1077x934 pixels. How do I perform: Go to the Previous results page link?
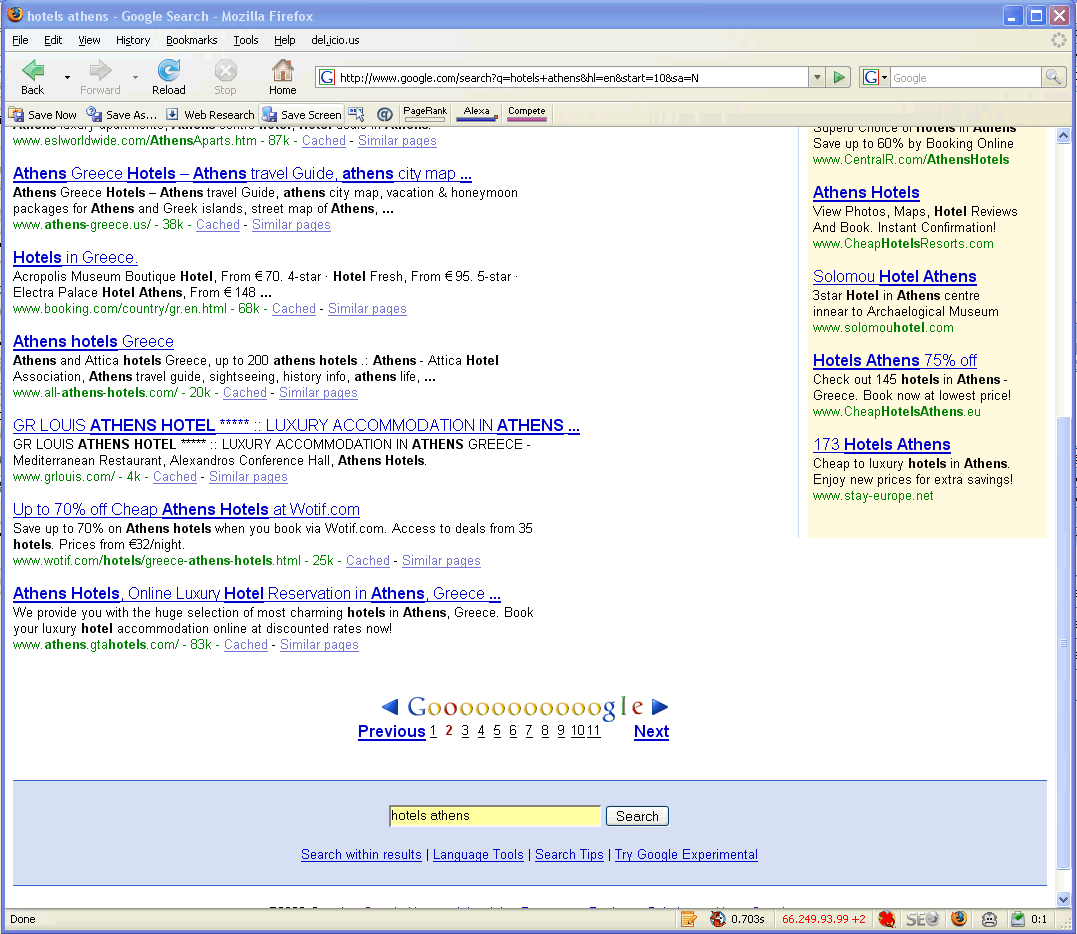pos(392,732)
